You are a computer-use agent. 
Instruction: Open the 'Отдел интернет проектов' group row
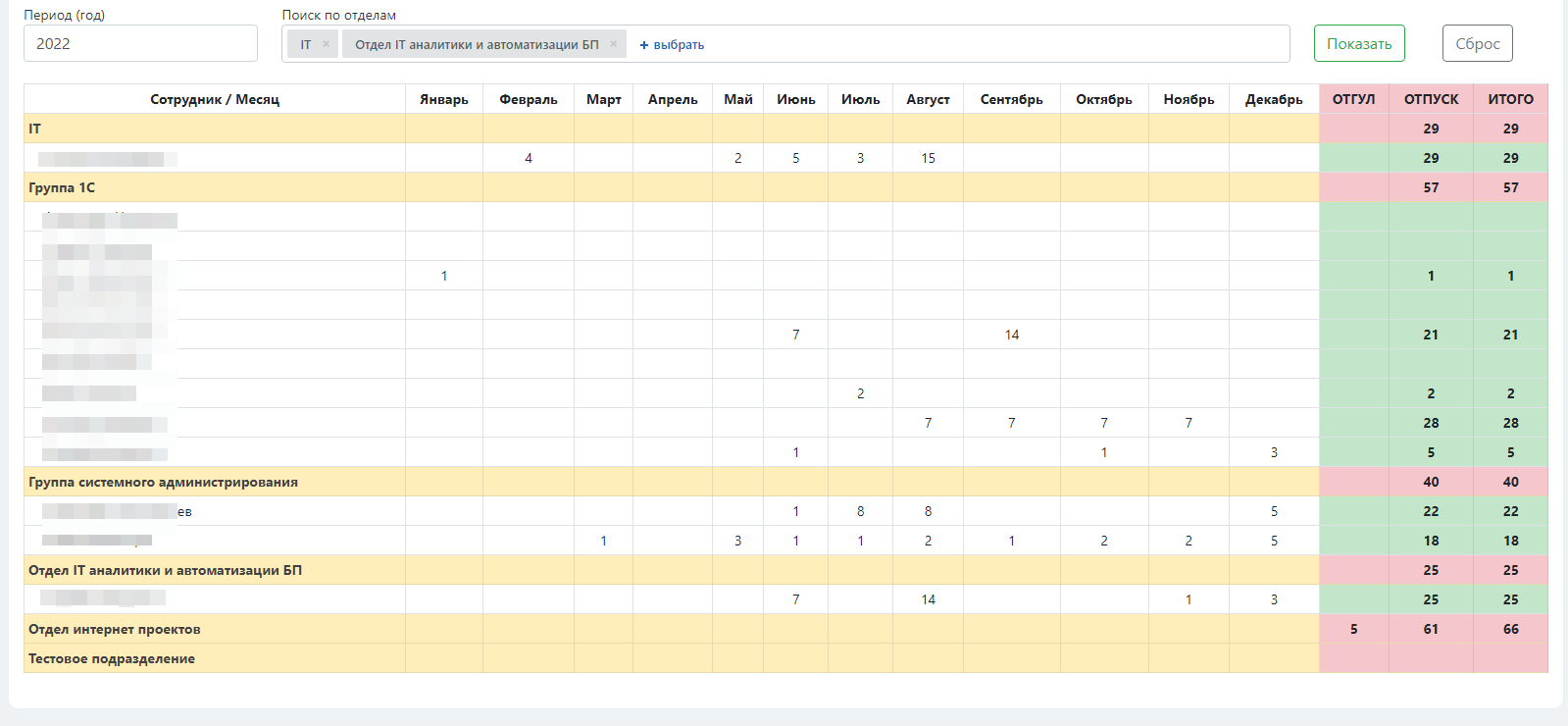tap(114, 629)
